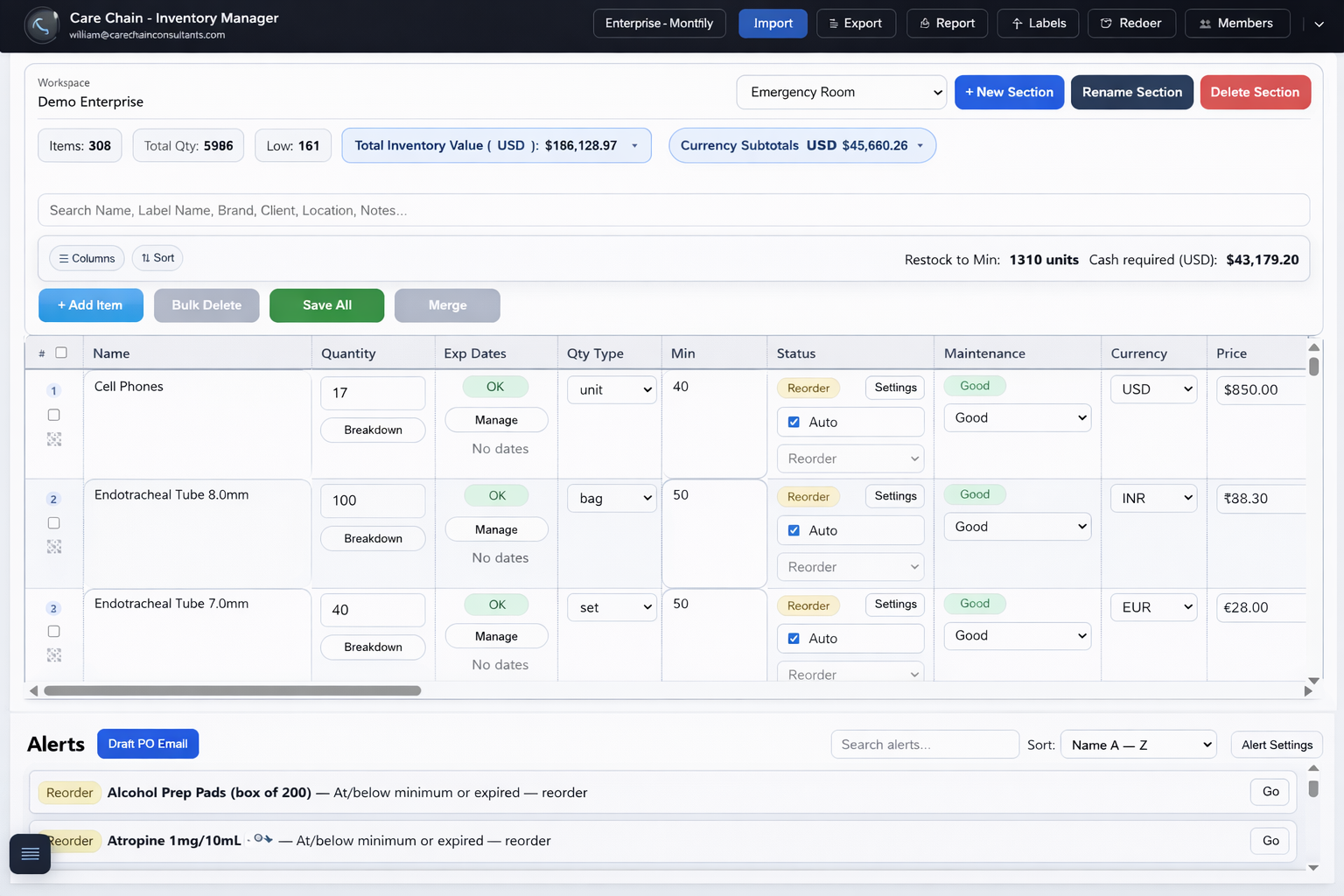
Task: Open Members in the top navigation
Action: (1237, 23)
